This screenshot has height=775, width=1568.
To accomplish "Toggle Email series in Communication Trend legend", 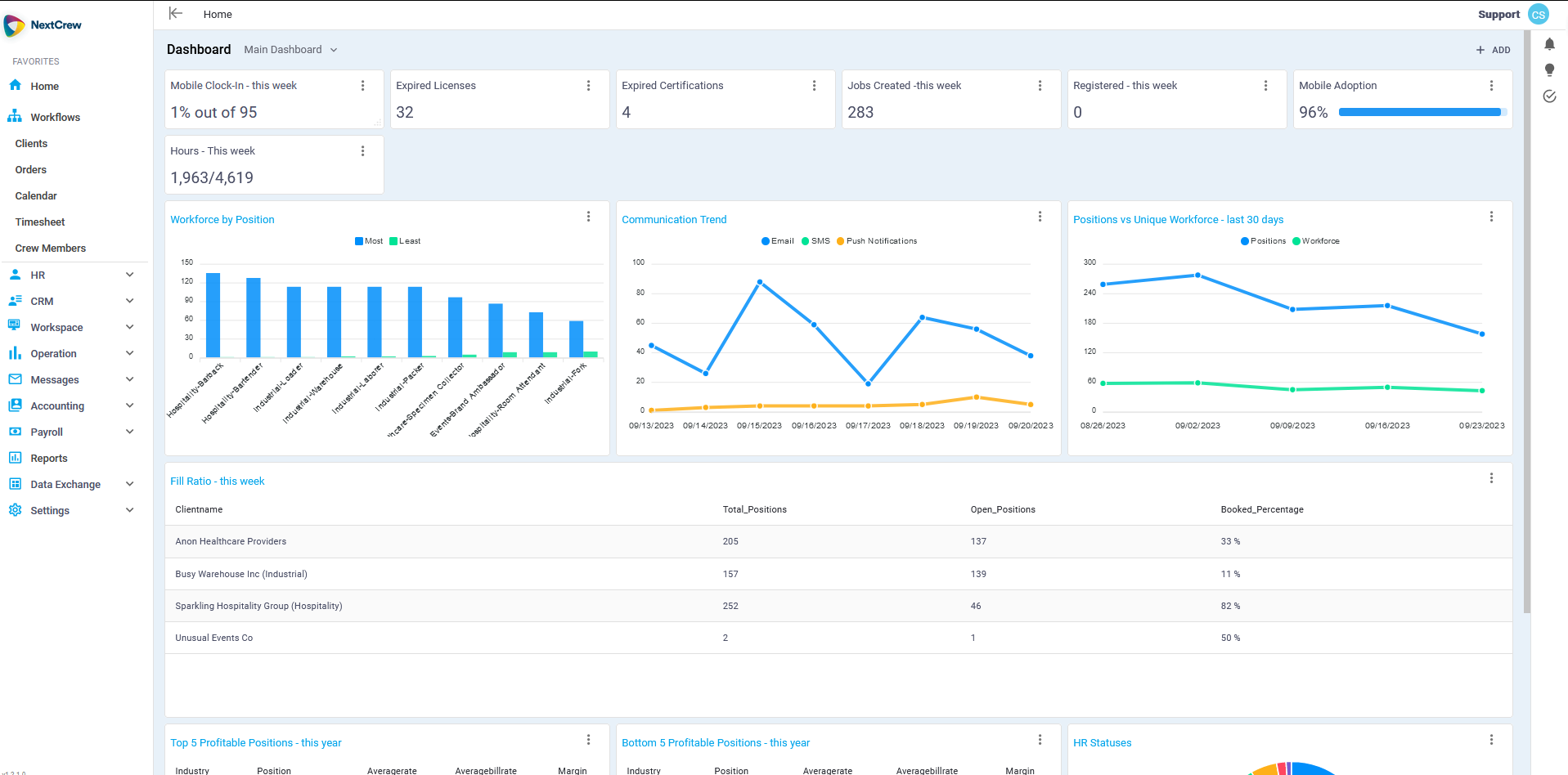I will coord(778,241).
